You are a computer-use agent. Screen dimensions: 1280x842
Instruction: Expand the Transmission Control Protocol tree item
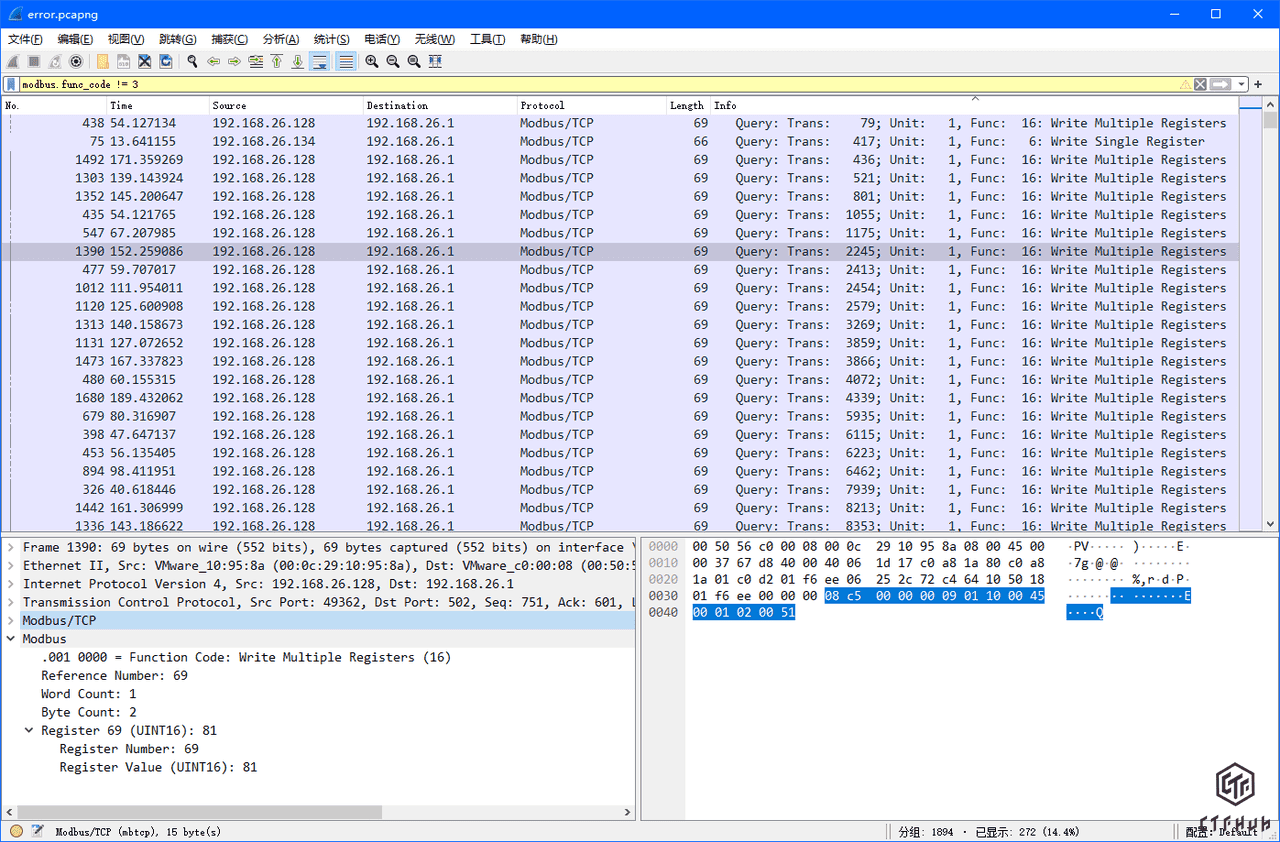pyautogui.click(x=11, y=602)
